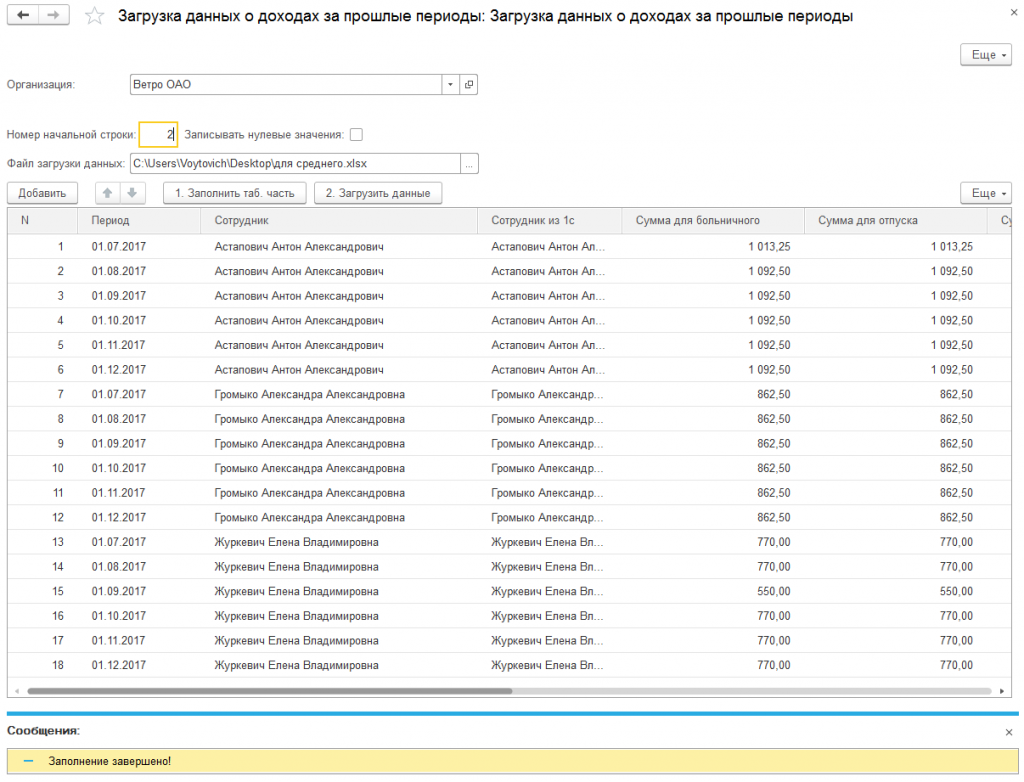The width and height of the screenshot is (1024, 782).
Task: Add form to favorites with star icon
Action: click(x=95, y=16)
